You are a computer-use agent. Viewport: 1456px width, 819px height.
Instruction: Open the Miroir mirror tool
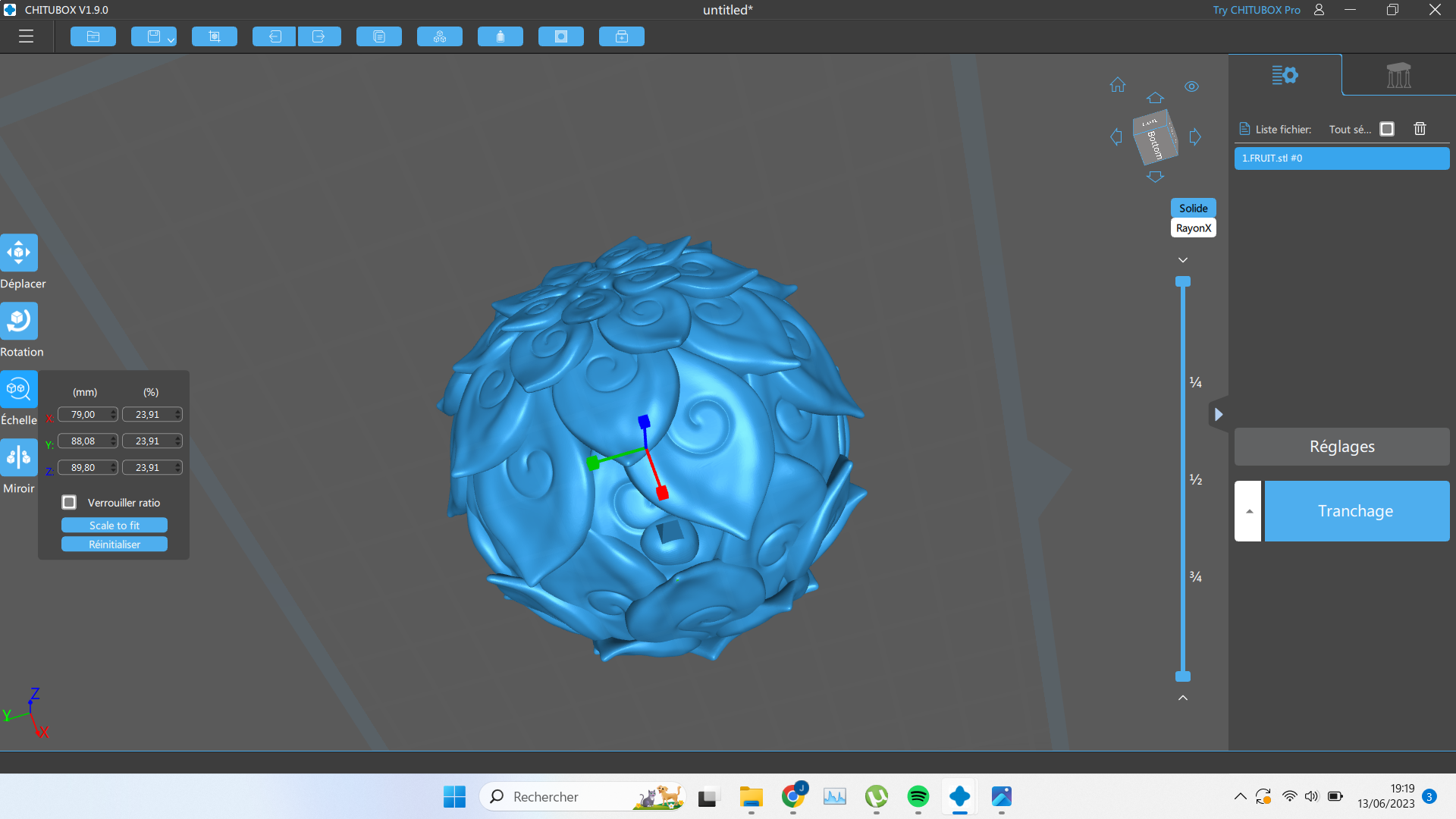pyautogui.click(x=19, y=457)
